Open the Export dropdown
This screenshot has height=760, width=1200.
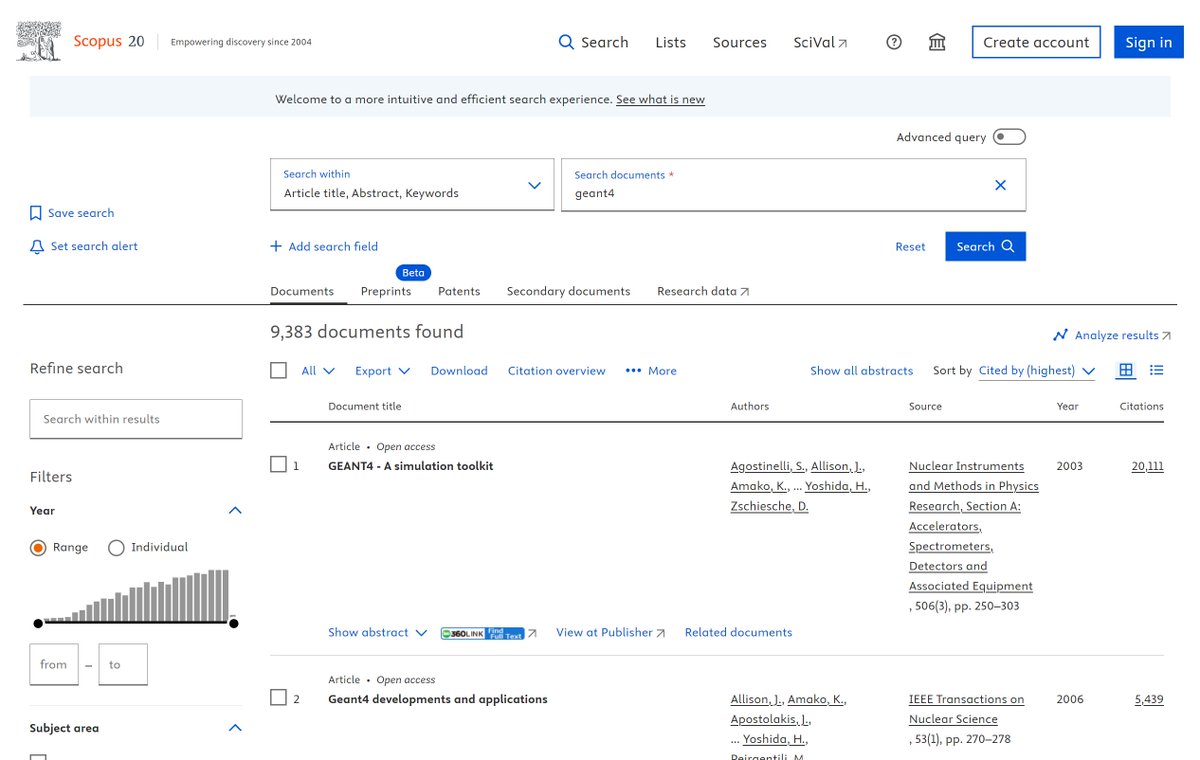pyautogui.click(x=383, y=371)
